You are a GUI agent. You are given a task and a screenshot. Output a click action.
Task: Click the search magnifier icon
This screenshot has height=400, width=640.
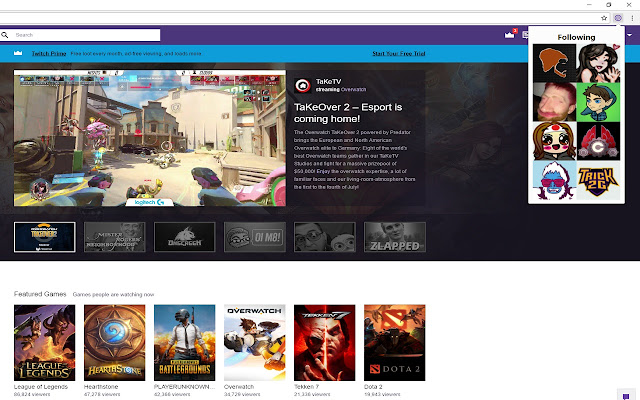(x=4, y=35)
